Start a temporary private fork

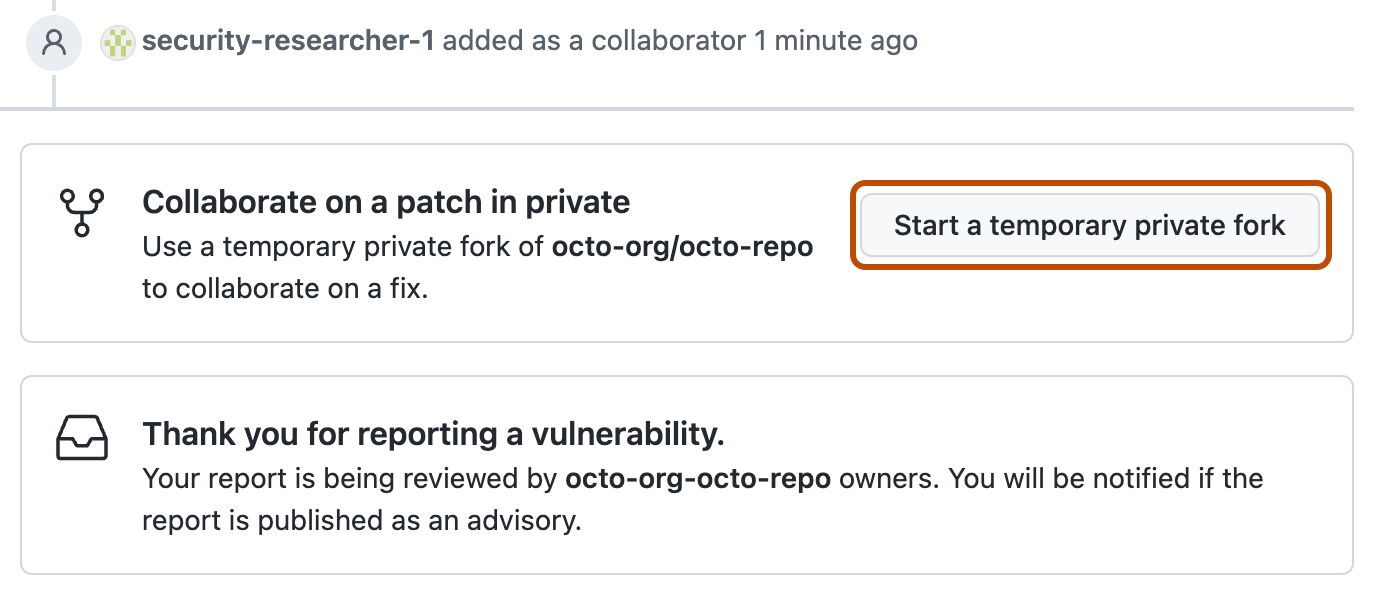click(1090, 225)
